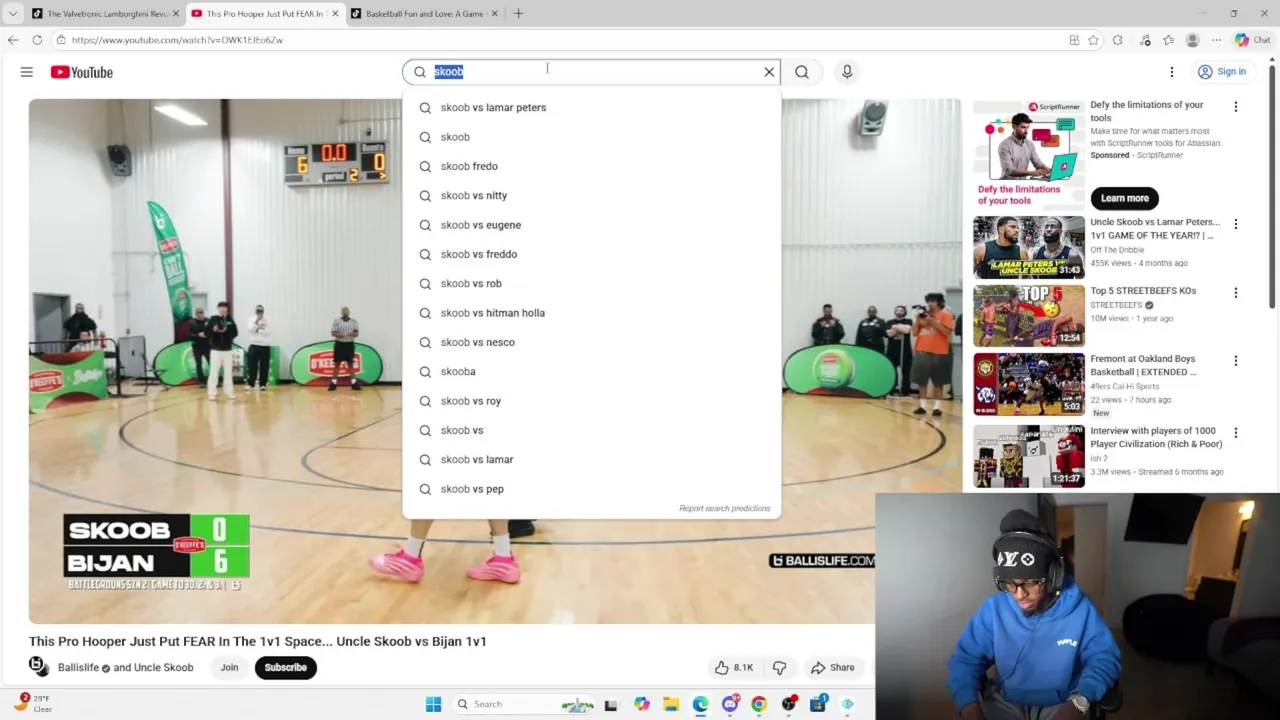Image resolution: width=1280 pixels, height=720 pixels.
Task: Subscribe to the Ballislife channel
Action: pyautogui.click(x=286, y=667)
